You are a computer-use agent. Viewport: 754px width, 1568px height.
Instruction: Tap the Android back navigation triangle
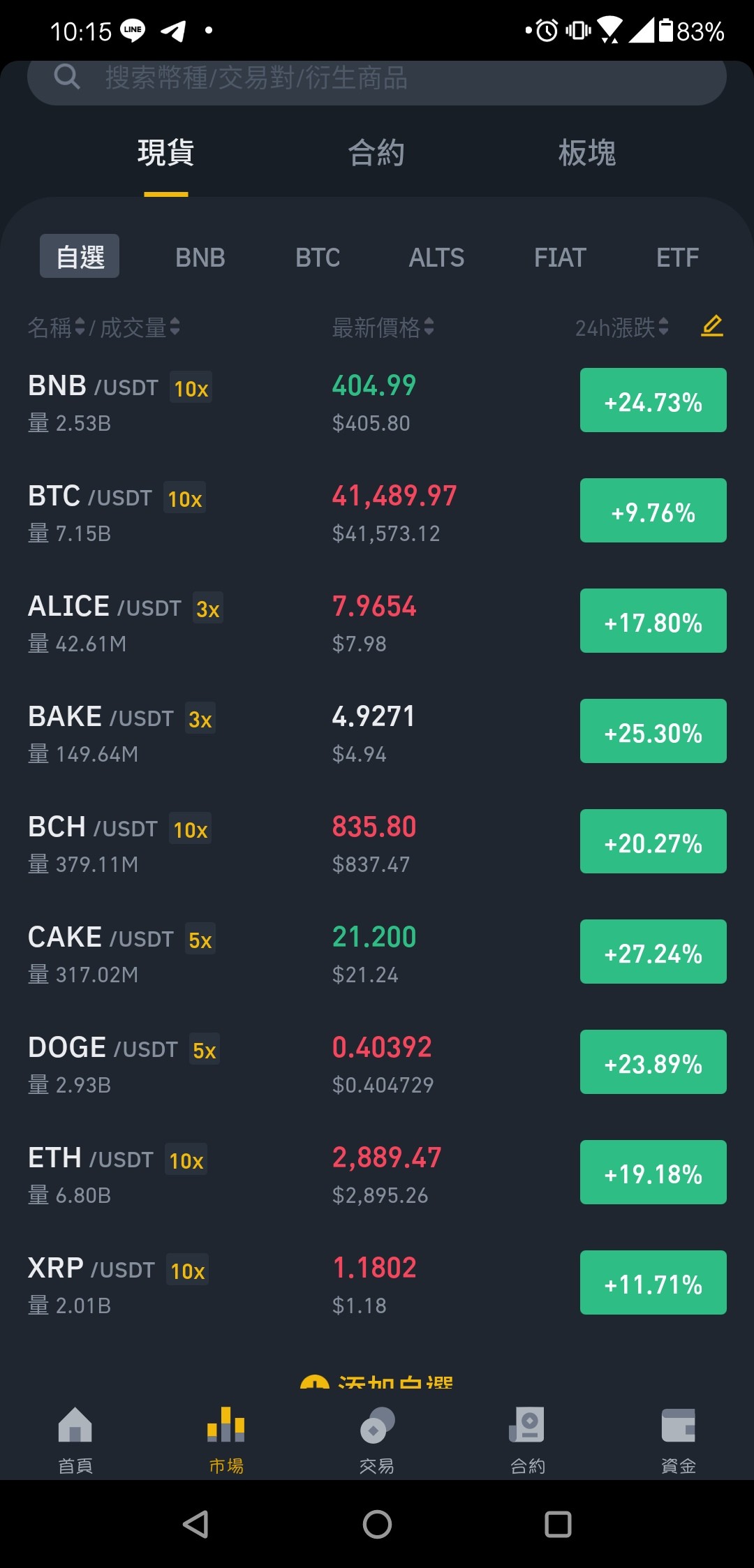coord(195,1524)
